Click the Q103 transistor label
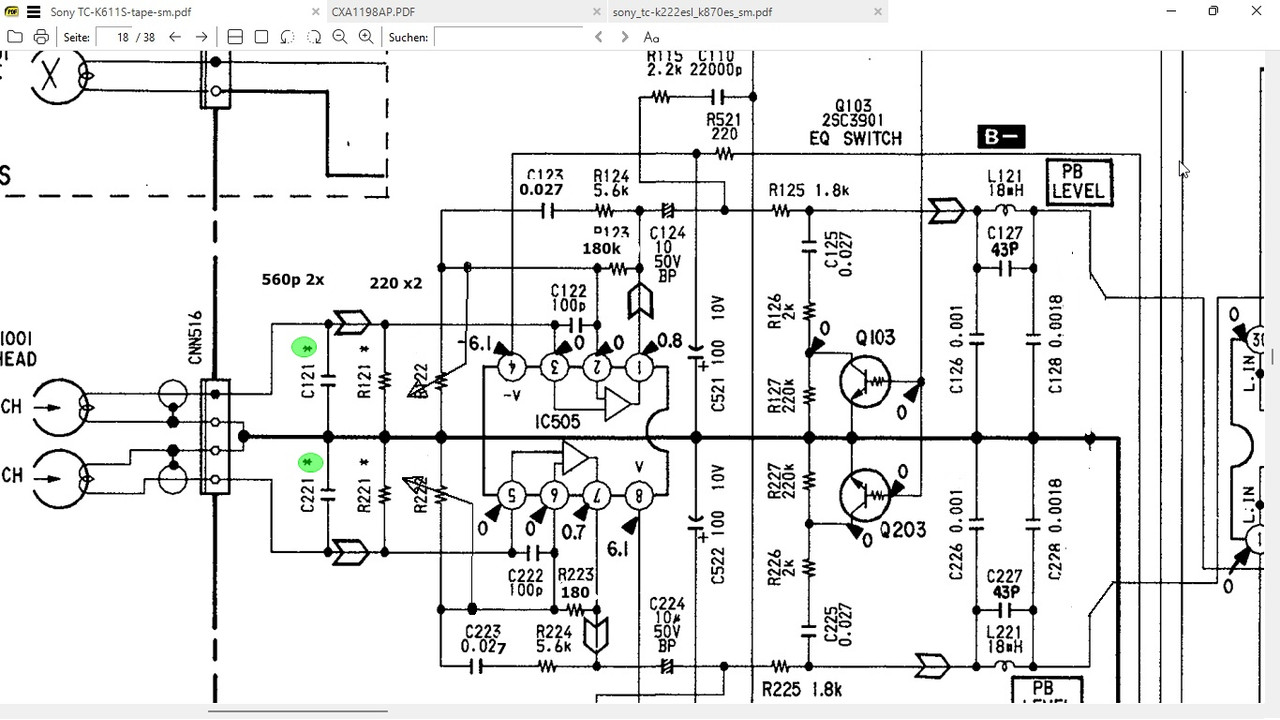1280x720 pixels. coord(876,338)
